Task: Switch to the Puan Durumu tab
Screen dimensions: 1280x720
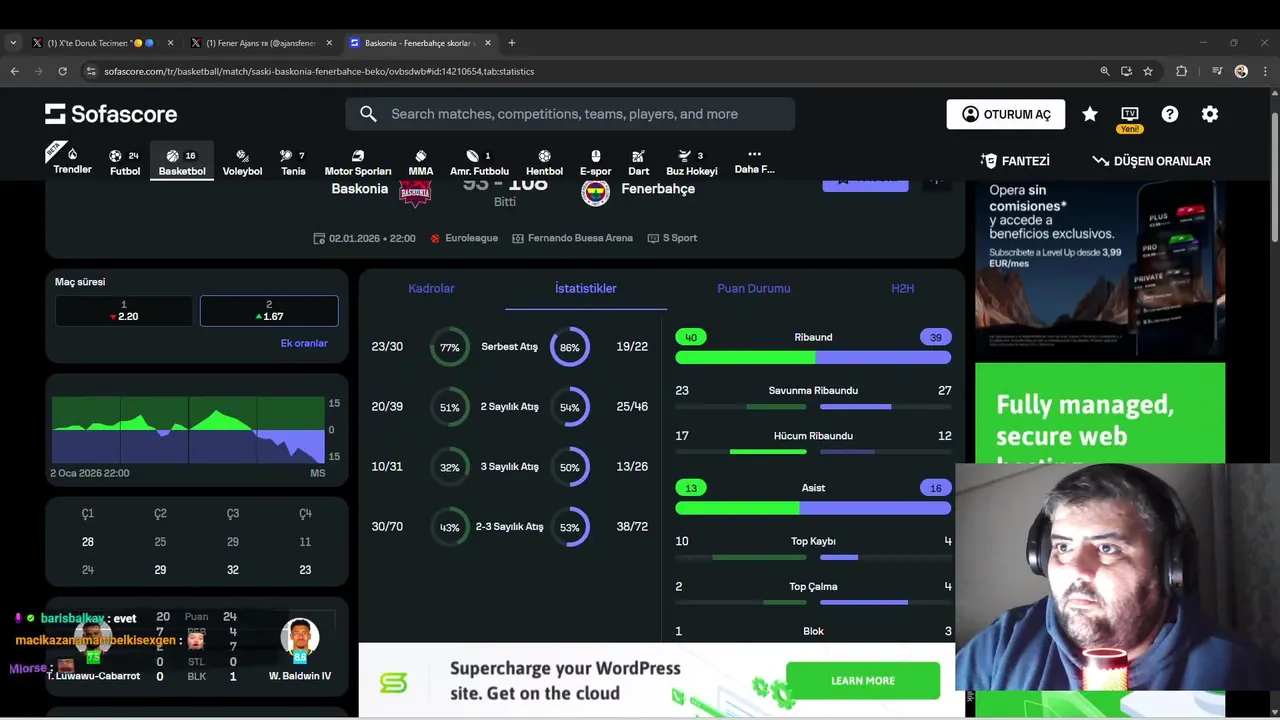Action: 754,288
